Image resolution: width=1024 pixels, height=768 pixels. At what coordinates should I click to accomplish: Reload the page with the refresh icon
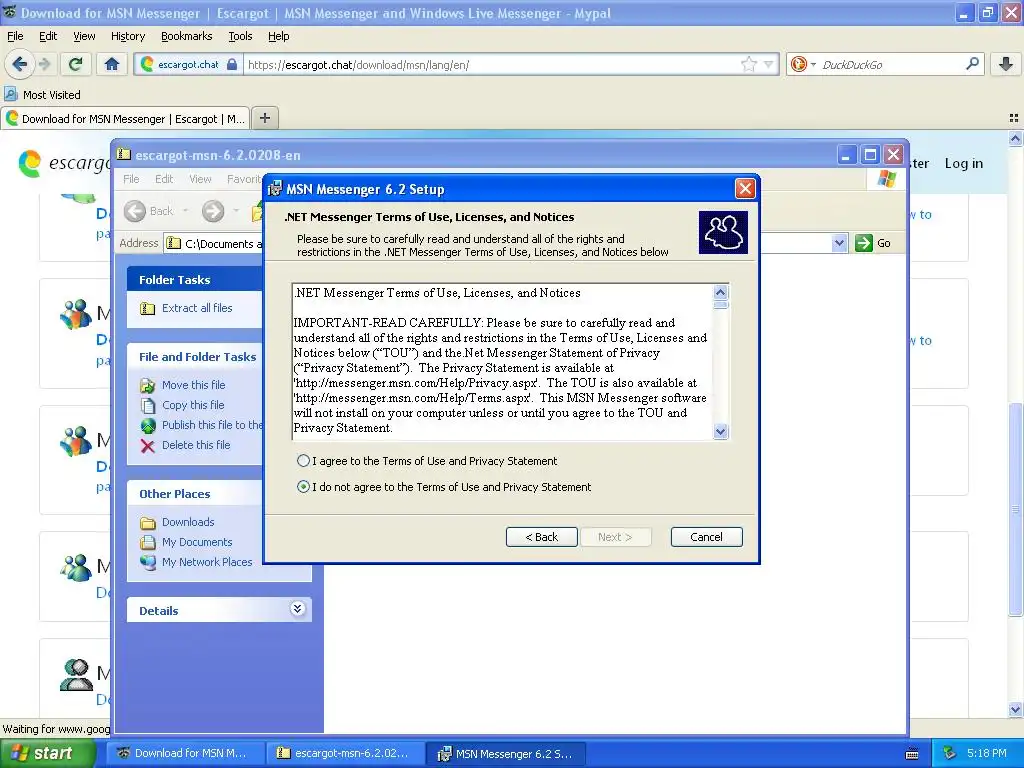[76, 64]
